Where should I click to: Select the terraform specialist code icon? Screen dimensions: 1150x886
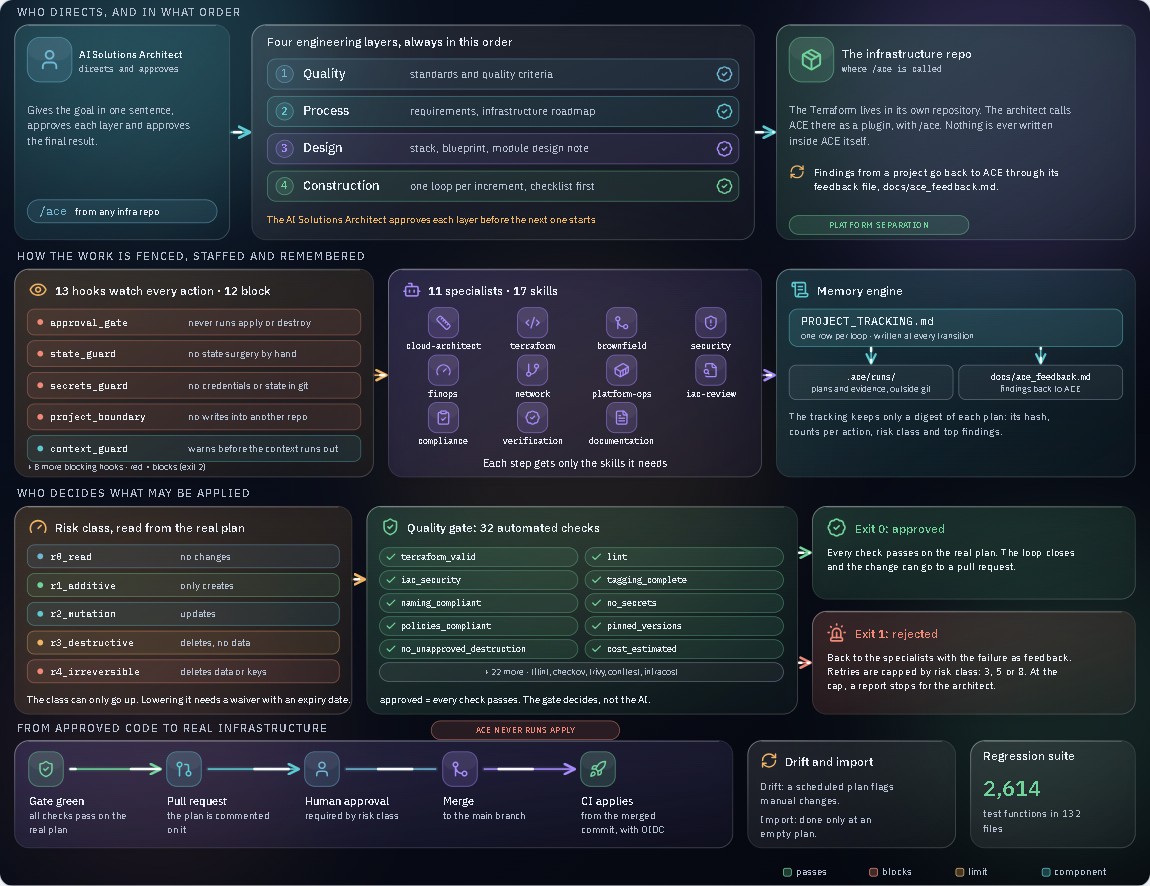pos(532,323)
